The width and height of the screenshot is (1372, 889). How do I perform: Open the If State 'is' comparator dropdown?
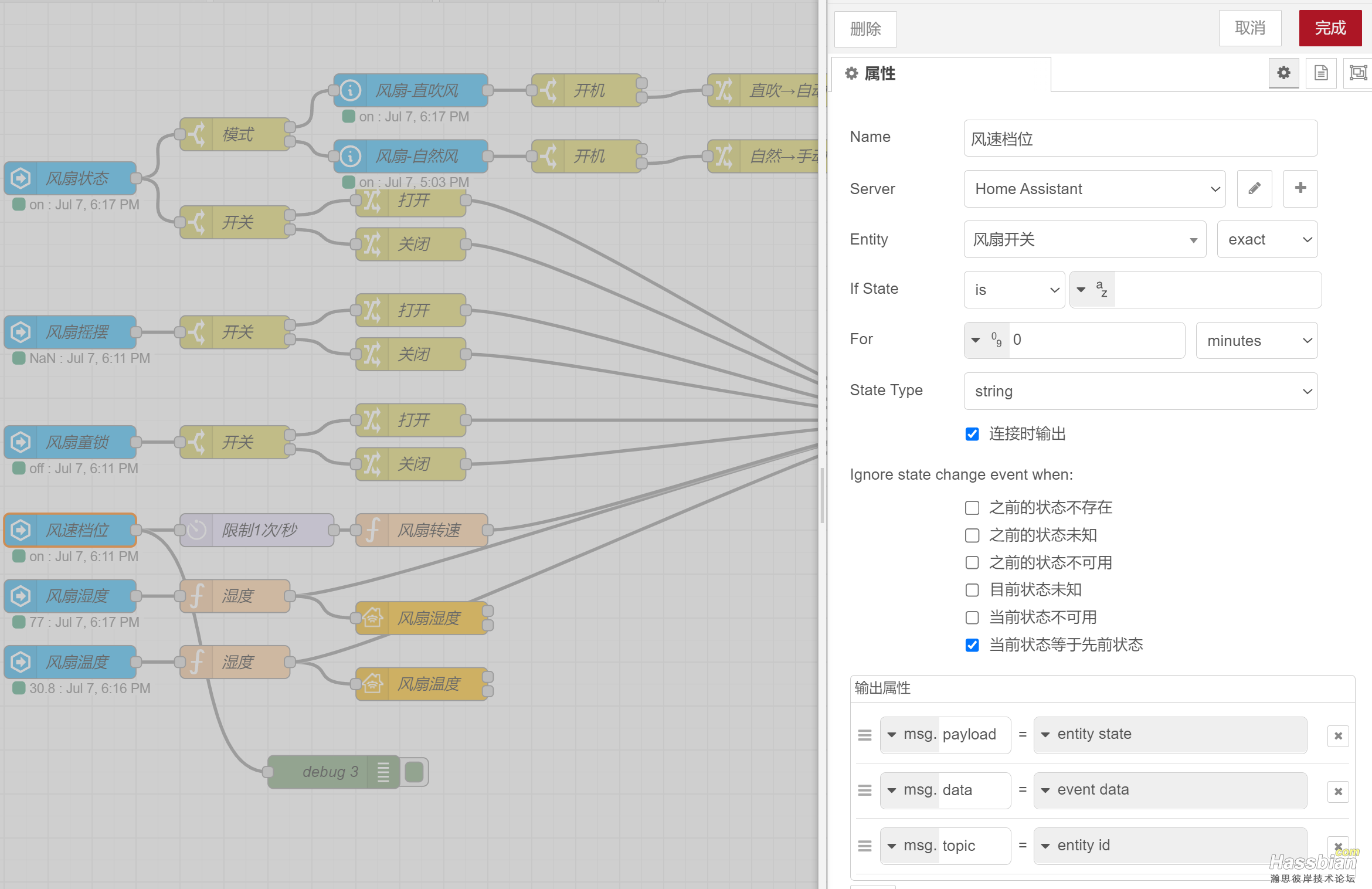pyautogui.click(x=1014, y=290)
